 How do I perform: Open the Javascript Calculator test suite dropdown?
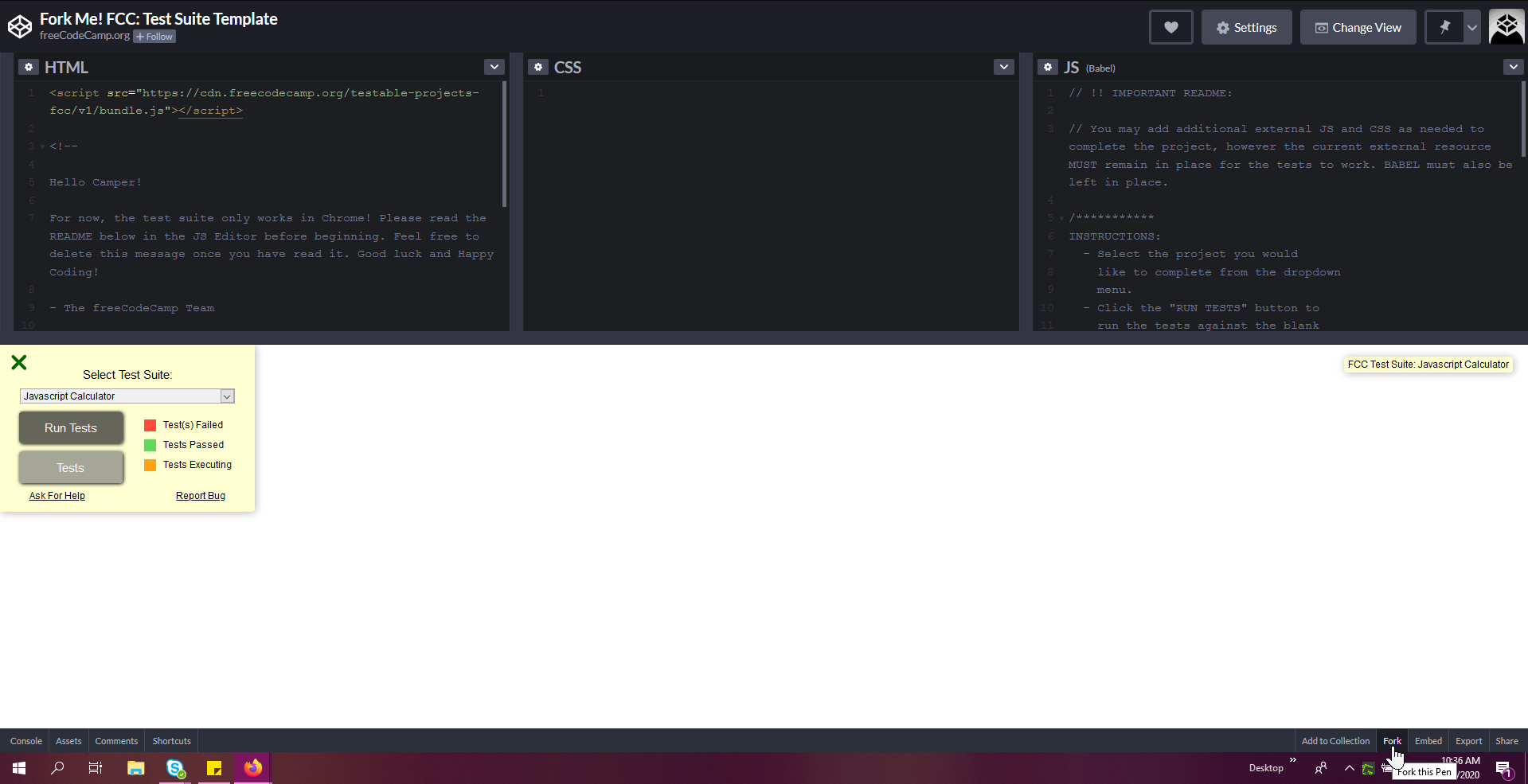127,396
